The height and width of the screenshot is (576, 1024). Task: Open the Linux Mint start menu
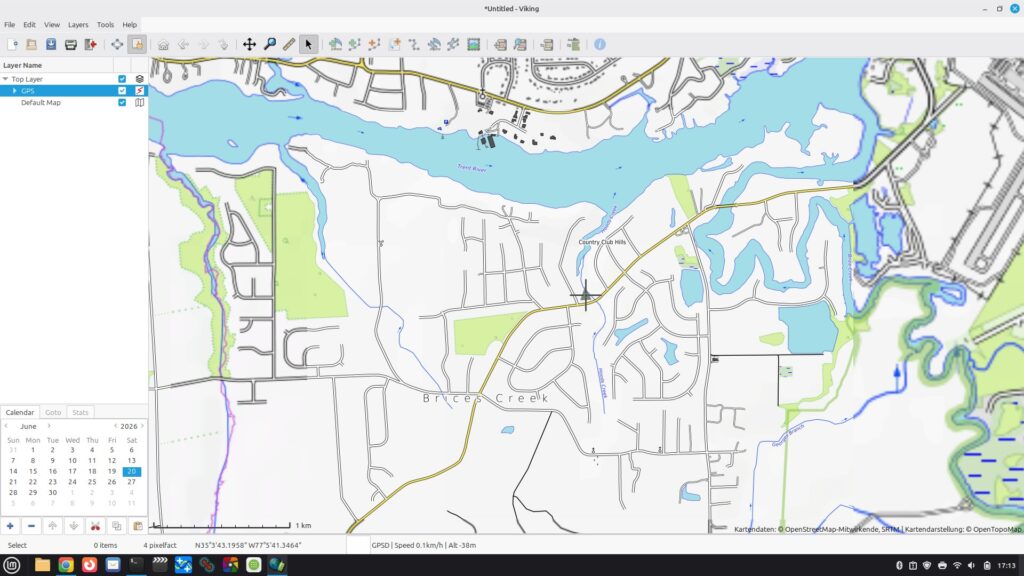12,565
